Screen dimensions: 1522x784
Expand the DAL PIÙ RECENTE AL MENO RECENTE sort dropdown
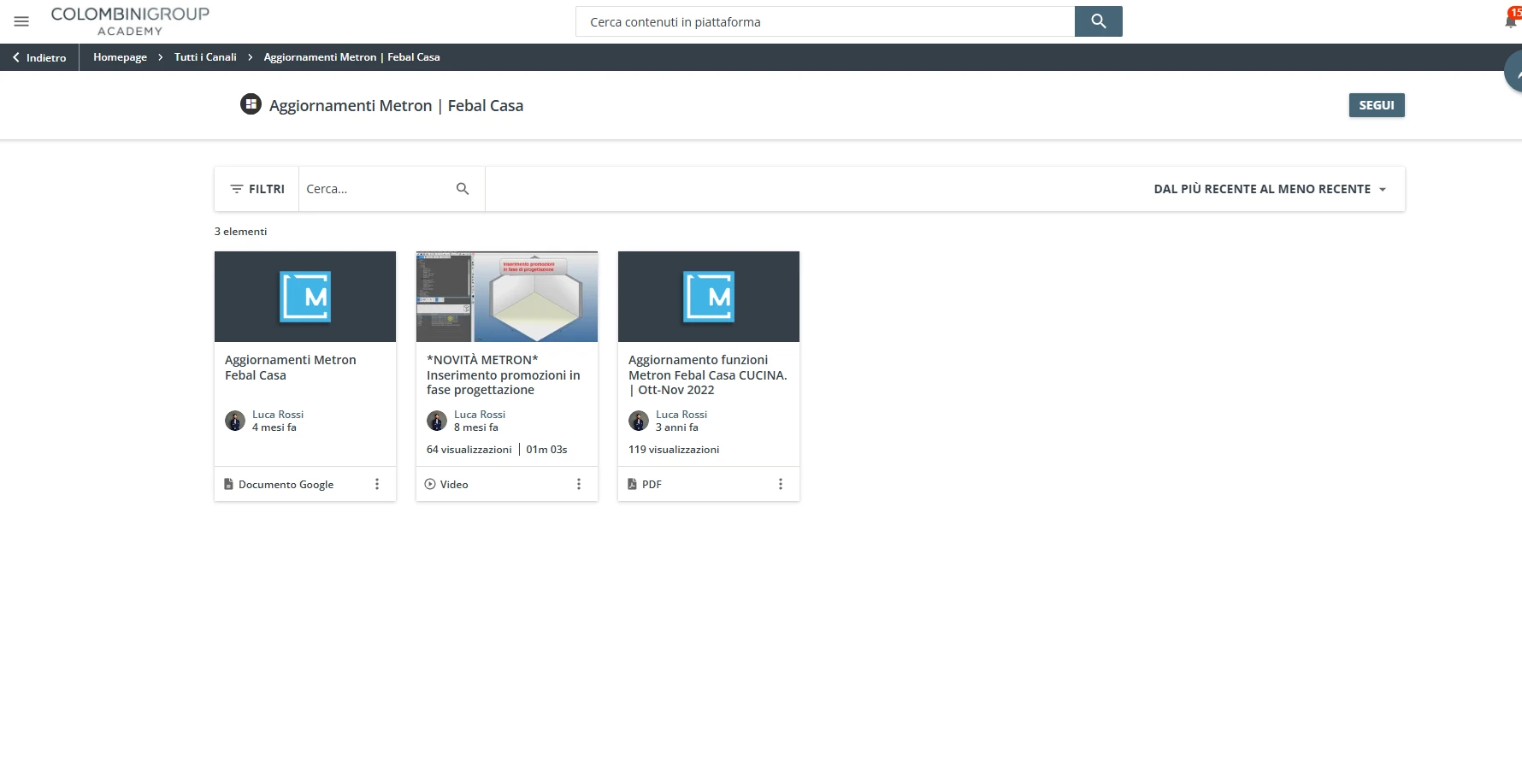(x=1270, y=189)
